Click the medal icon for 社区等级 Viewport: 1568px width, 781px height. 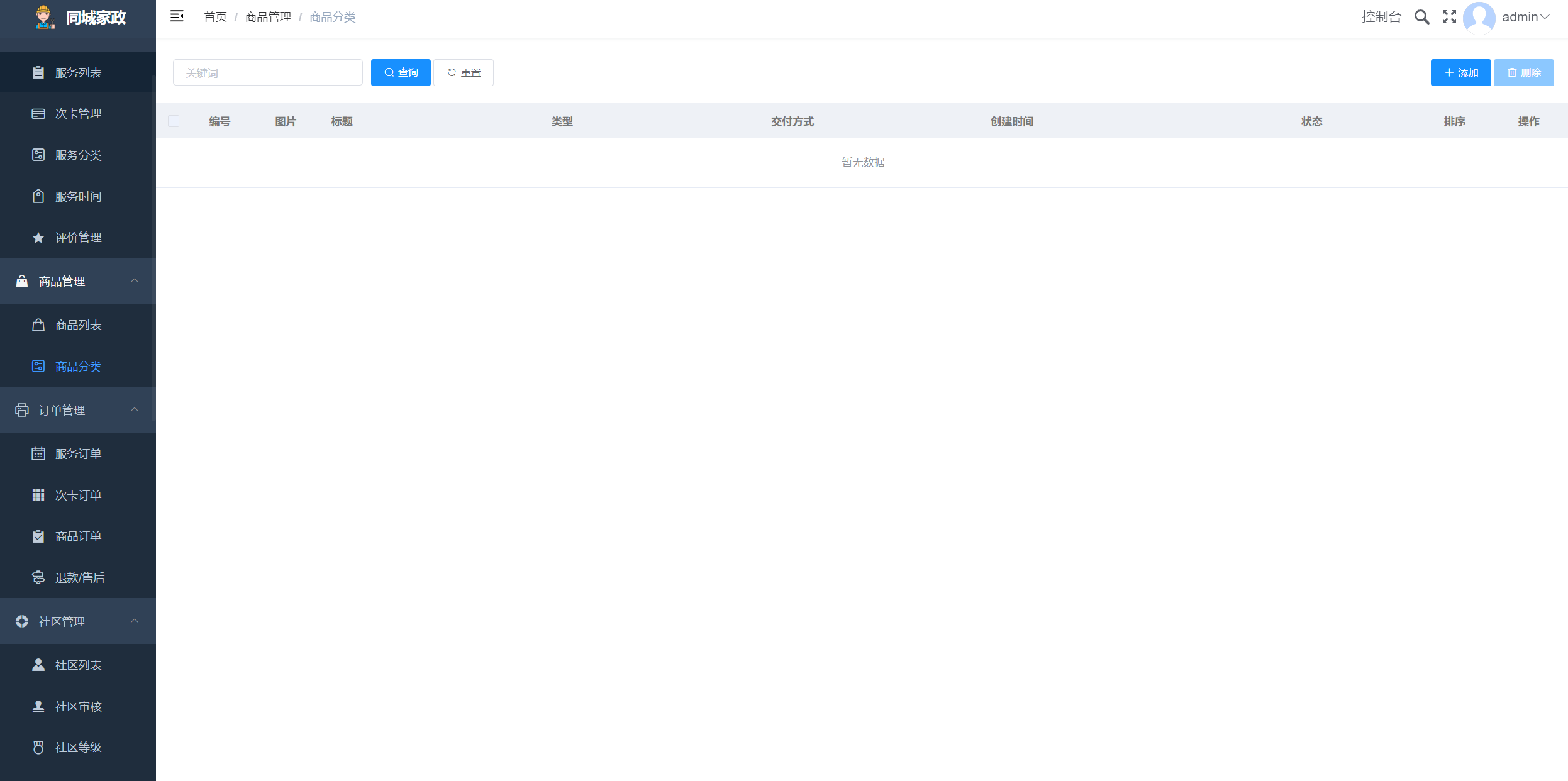tap(38, 748)
